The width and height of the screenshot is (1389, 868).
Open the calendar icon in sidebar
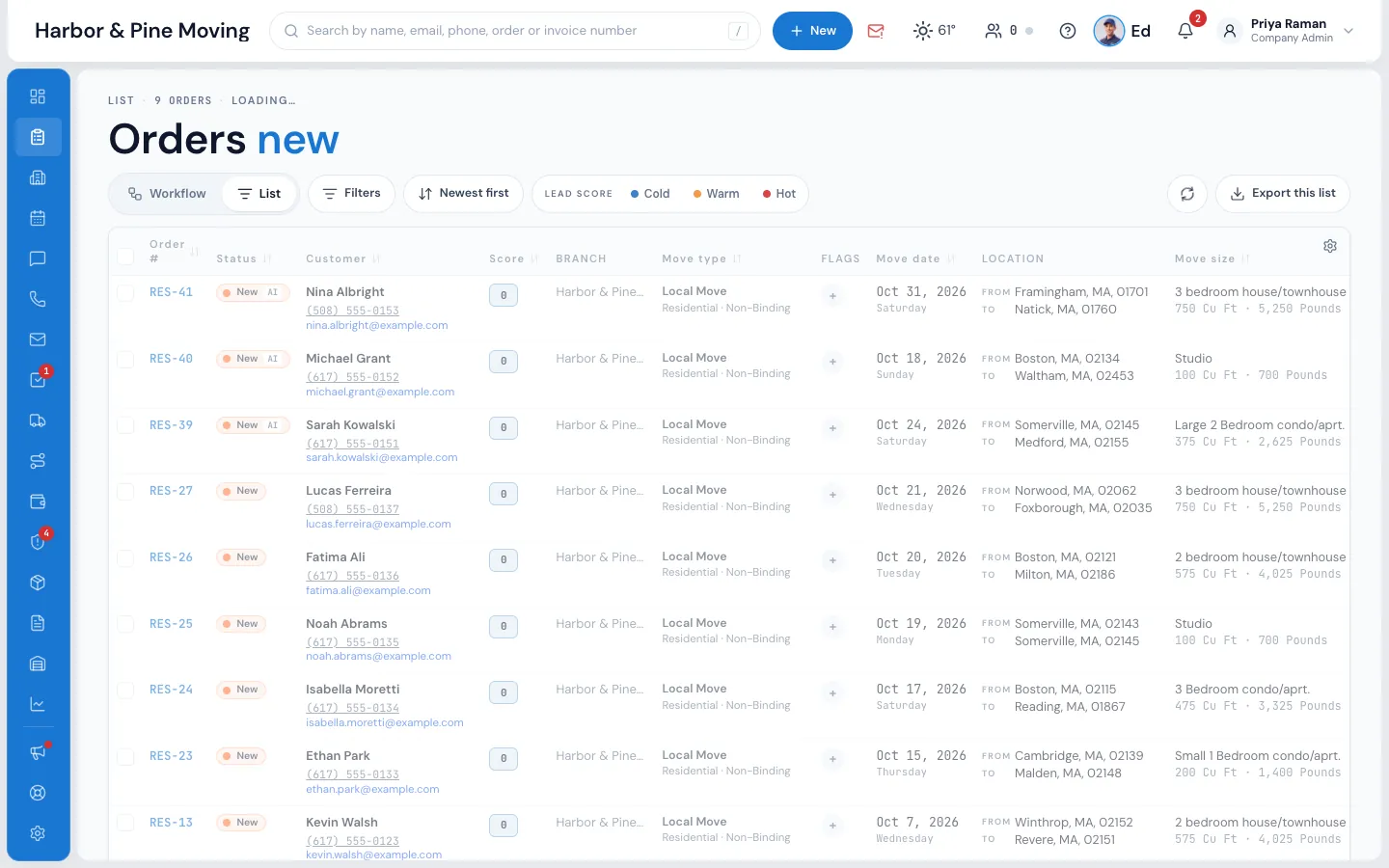pyautogui.click(x=38, y=218)
